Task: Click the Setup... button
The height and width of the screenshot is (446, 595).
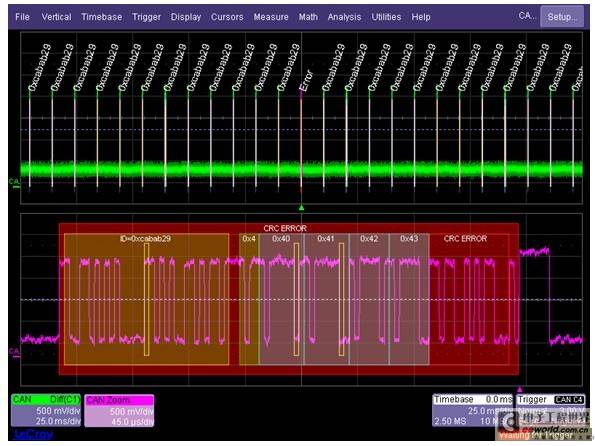Action: (x=562, y=17)
